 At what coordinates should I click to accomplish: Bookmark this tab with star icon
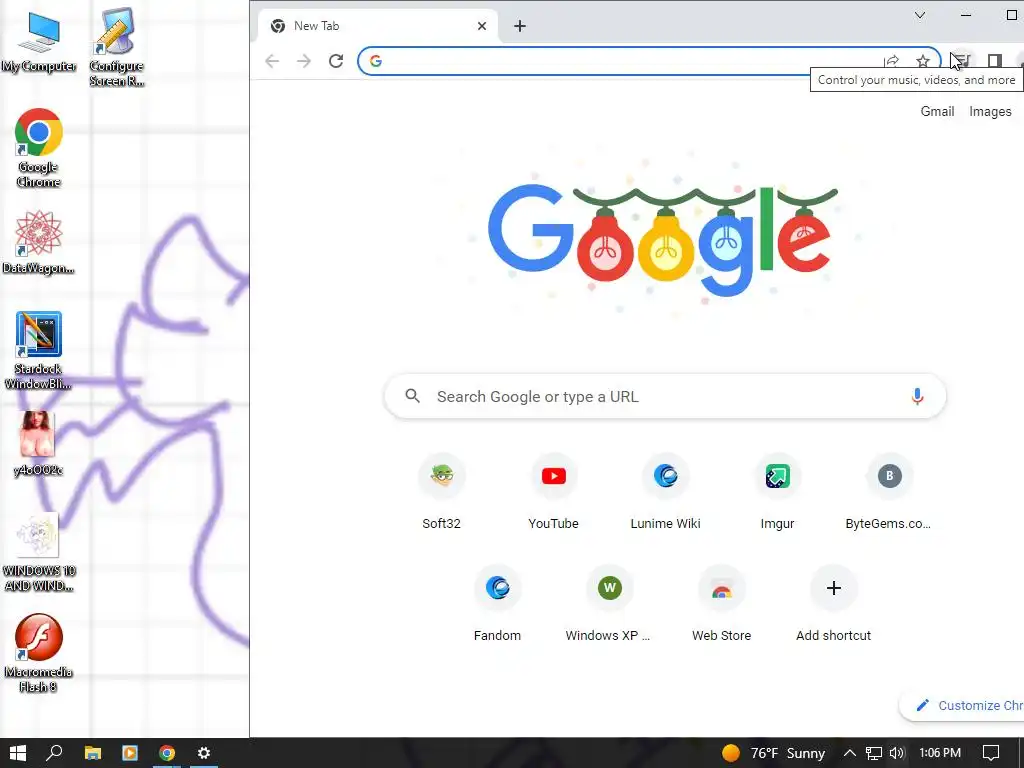pyautogui.click(x=923, y=61)
